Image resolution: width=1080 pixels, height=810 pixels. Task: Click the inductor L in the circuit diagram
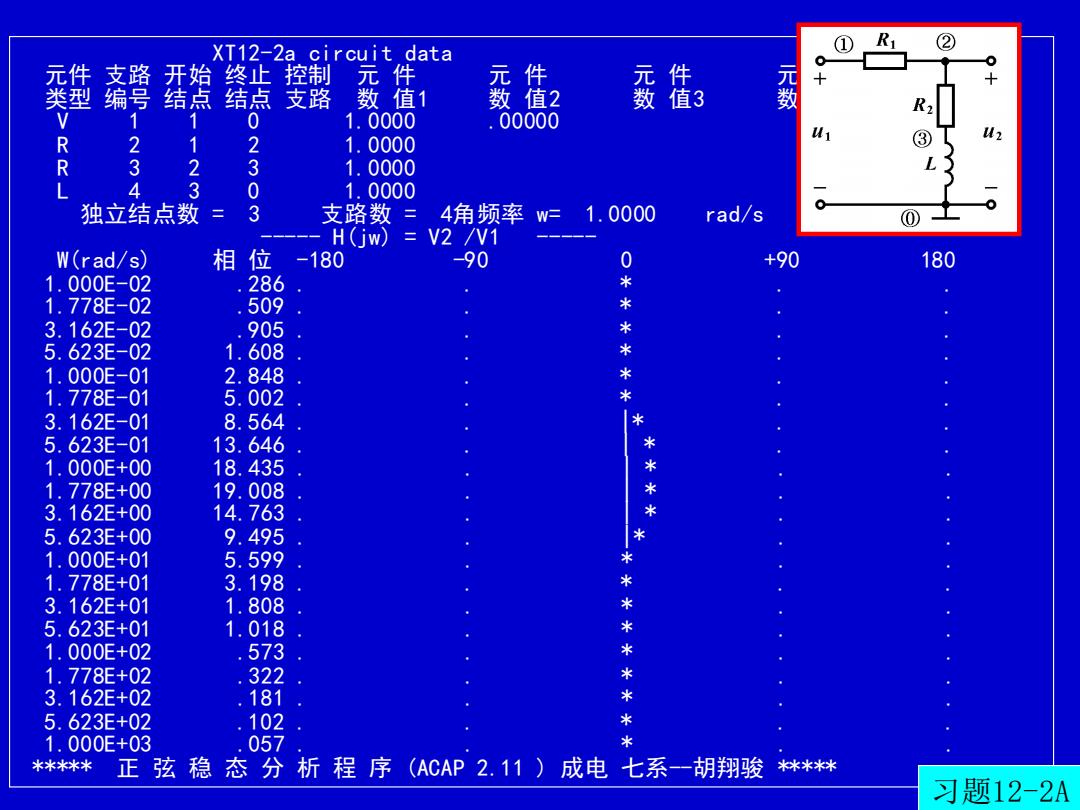(947, 165)
